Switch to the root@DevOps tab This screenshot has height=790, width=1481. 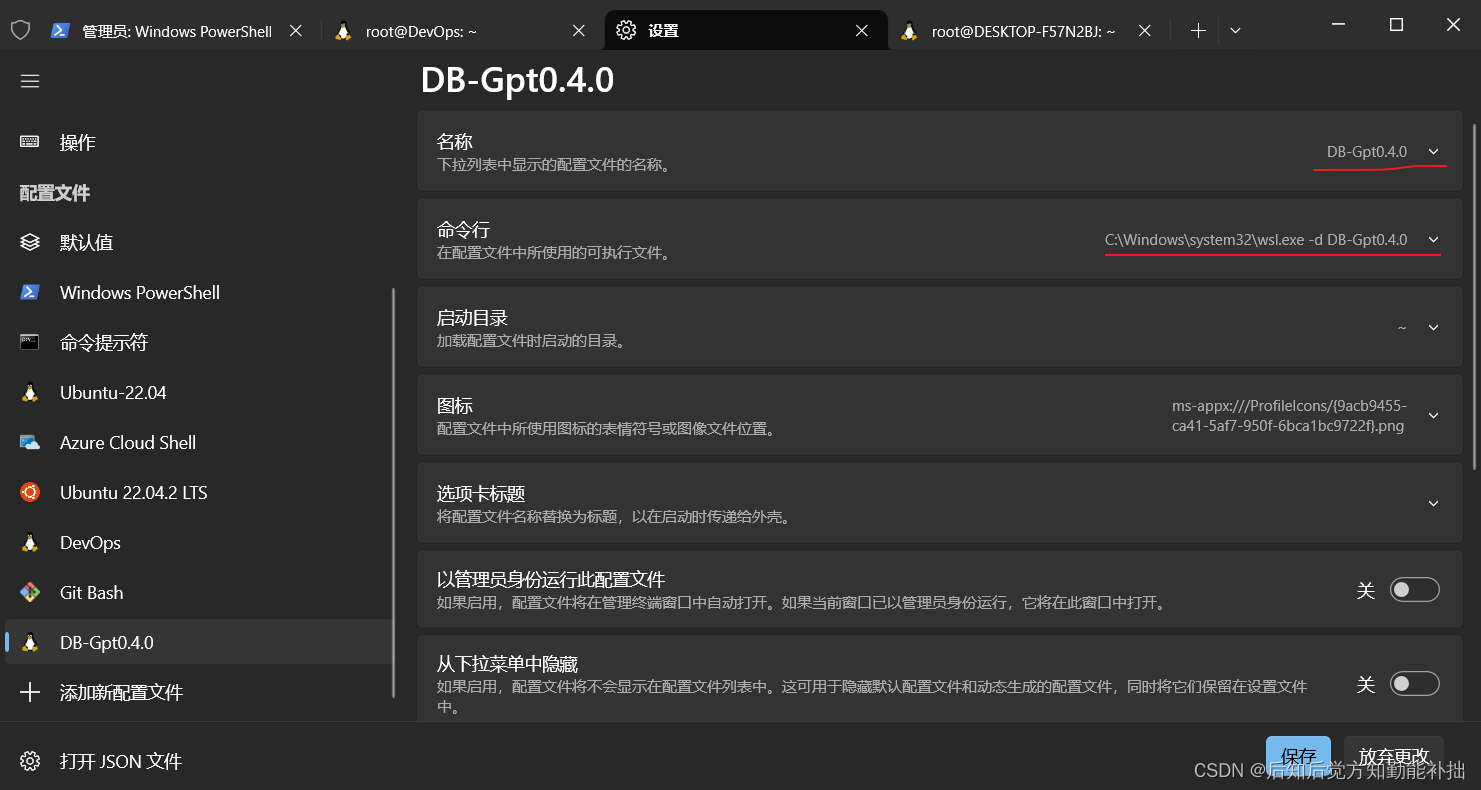coord(461,31)
